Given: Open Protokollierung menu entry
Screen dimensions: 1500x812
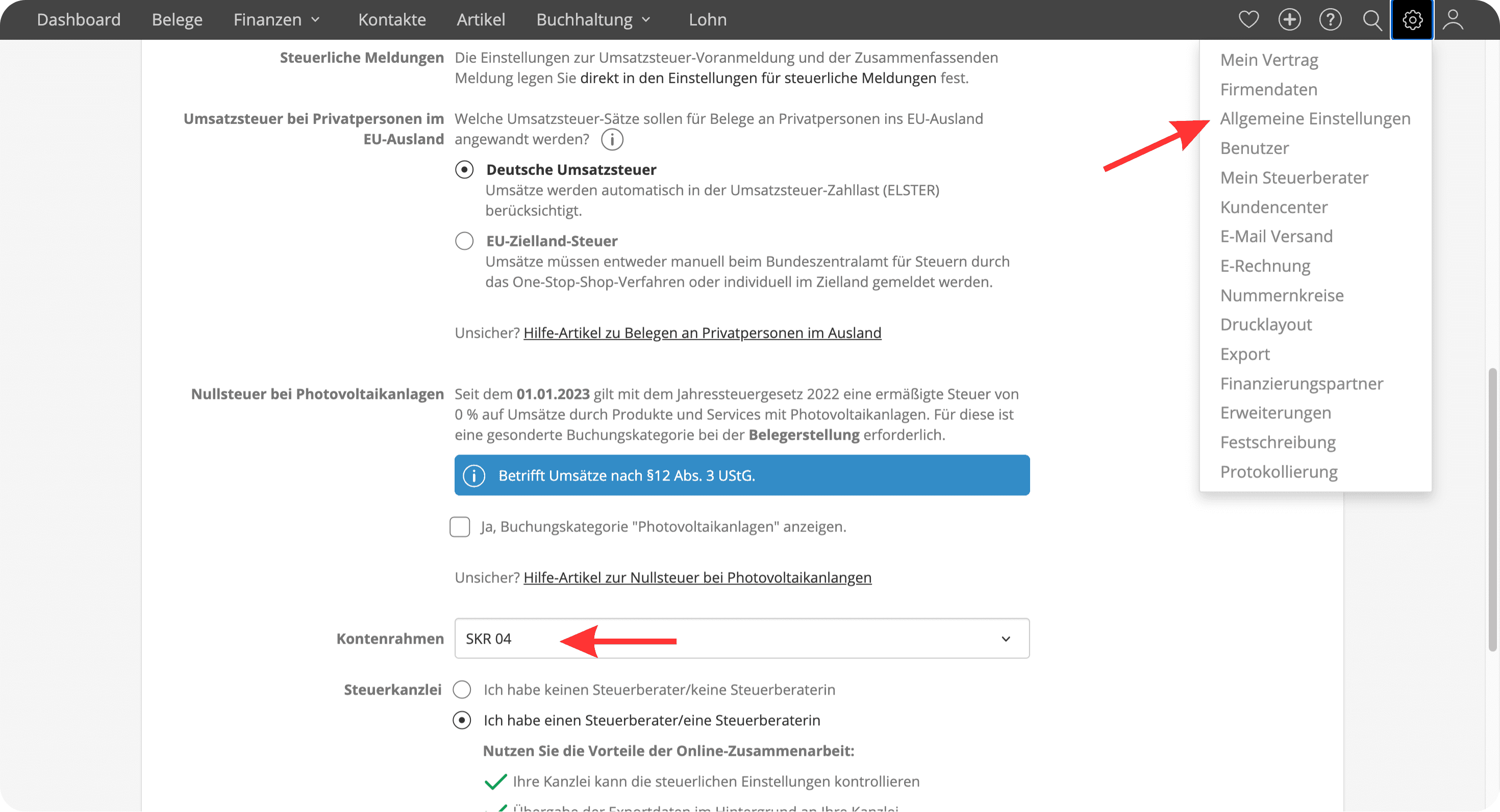Looking at the screenshot, I should (x=1279, y=472).
